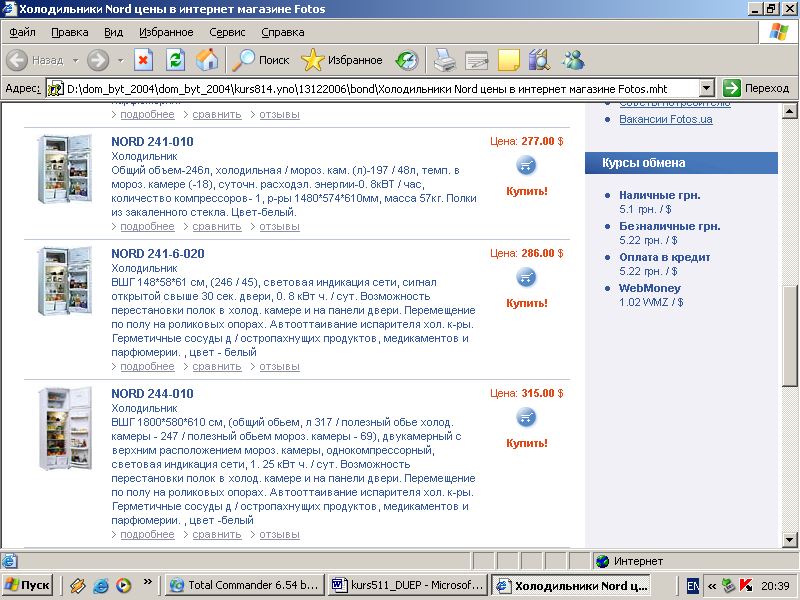Image resolution: width=800 pixels, height=600 pixels.
Task: Click scrollbar down arrow
Action: coord(789,540)
